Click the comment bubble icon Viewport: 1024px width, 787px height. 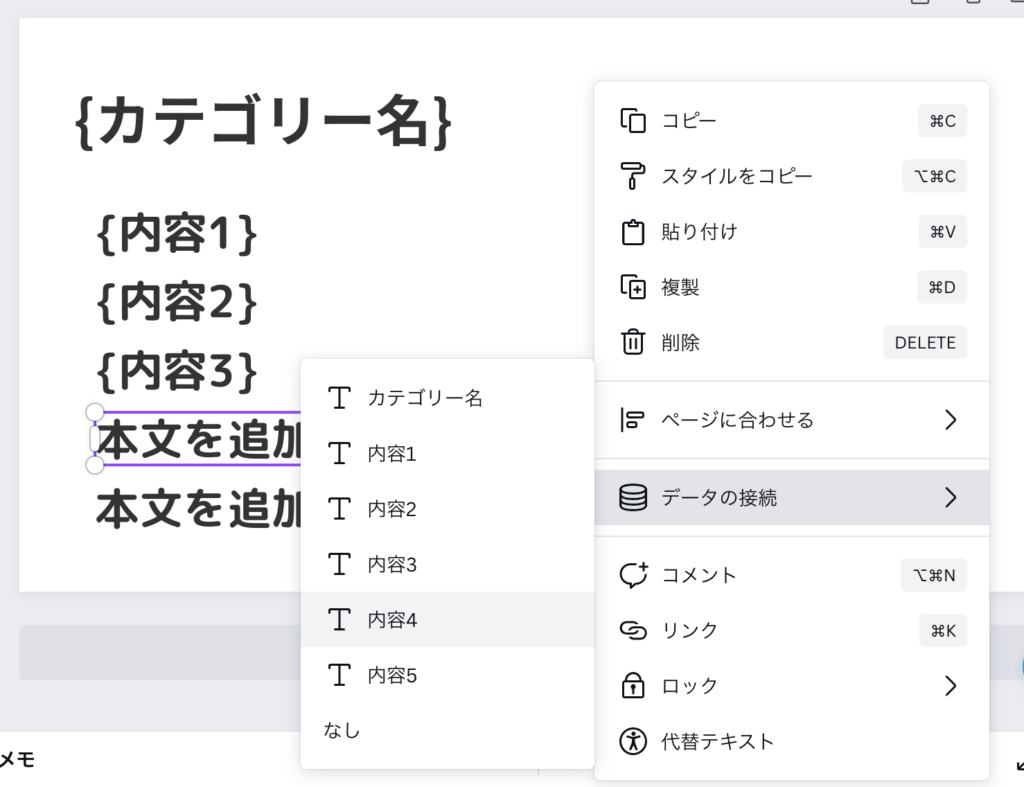(633, 575)
